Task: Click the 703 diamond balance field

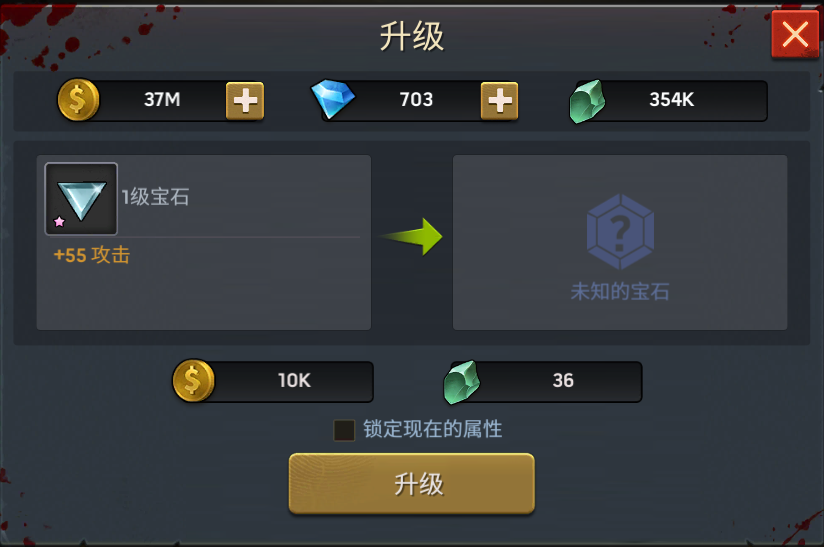Action: tap(416, 100)
